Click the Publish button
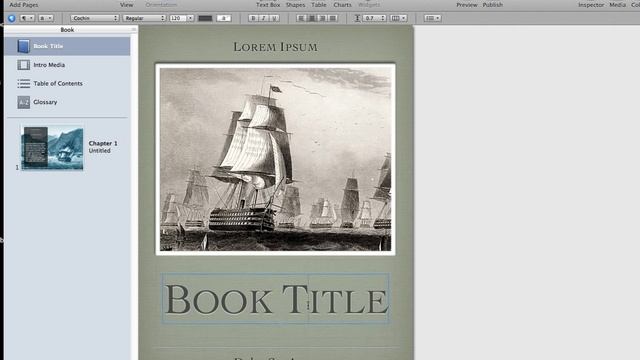 click(493, 5)
